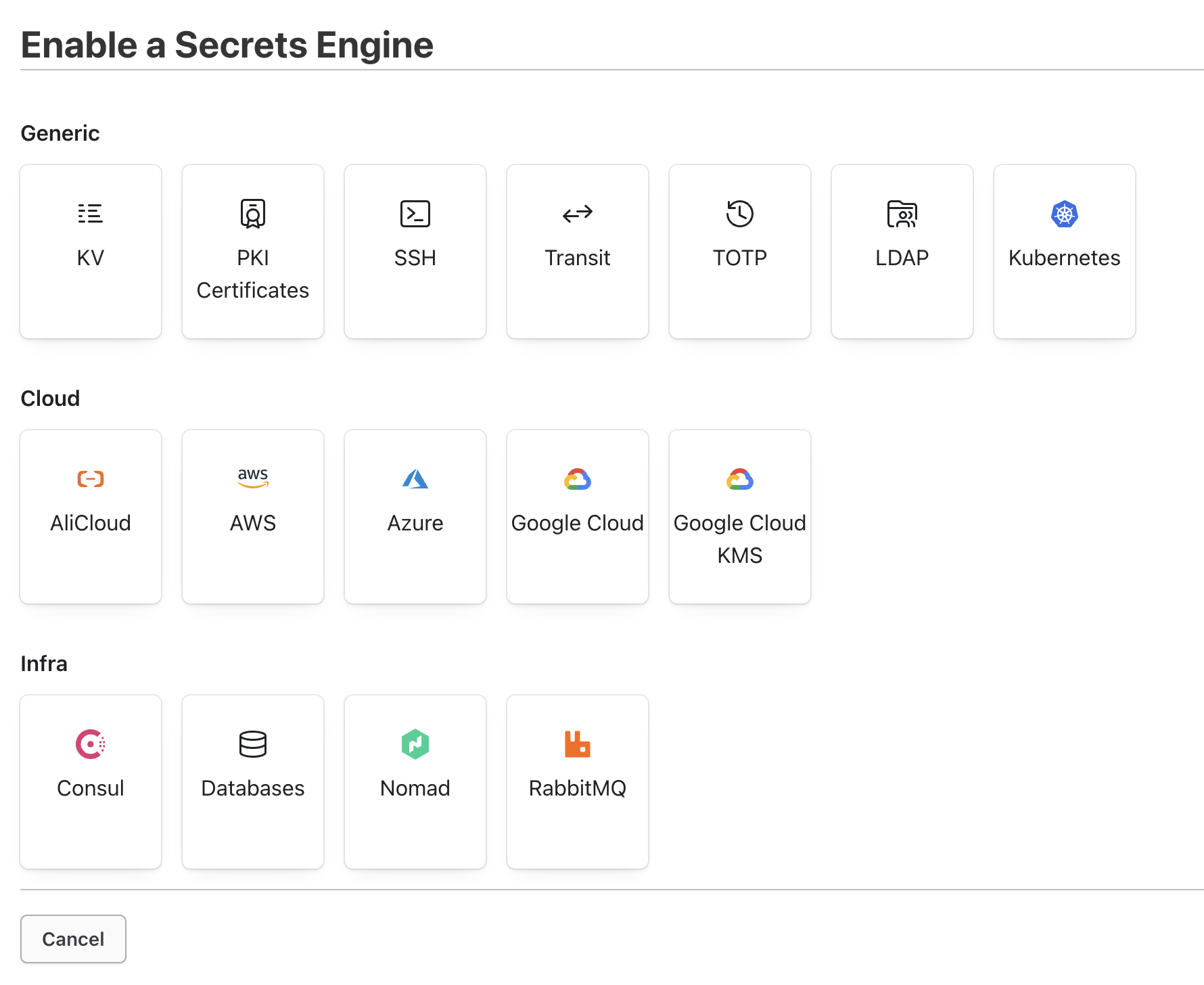Choose the Transit secrets engine card
Viewport: 1204px width, 985px height.
577,251
